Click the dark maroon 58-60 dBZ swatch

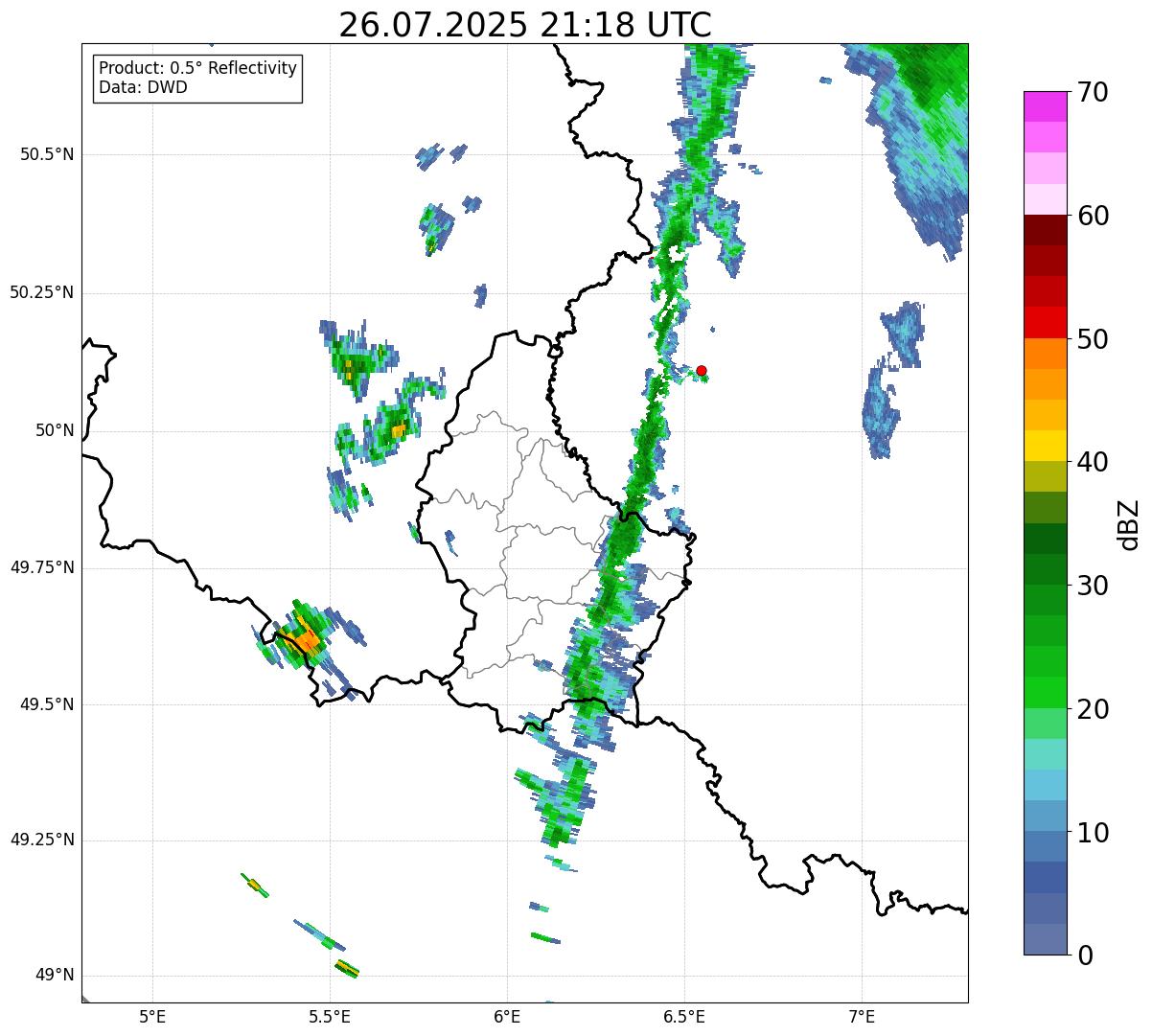[1045, 230]
